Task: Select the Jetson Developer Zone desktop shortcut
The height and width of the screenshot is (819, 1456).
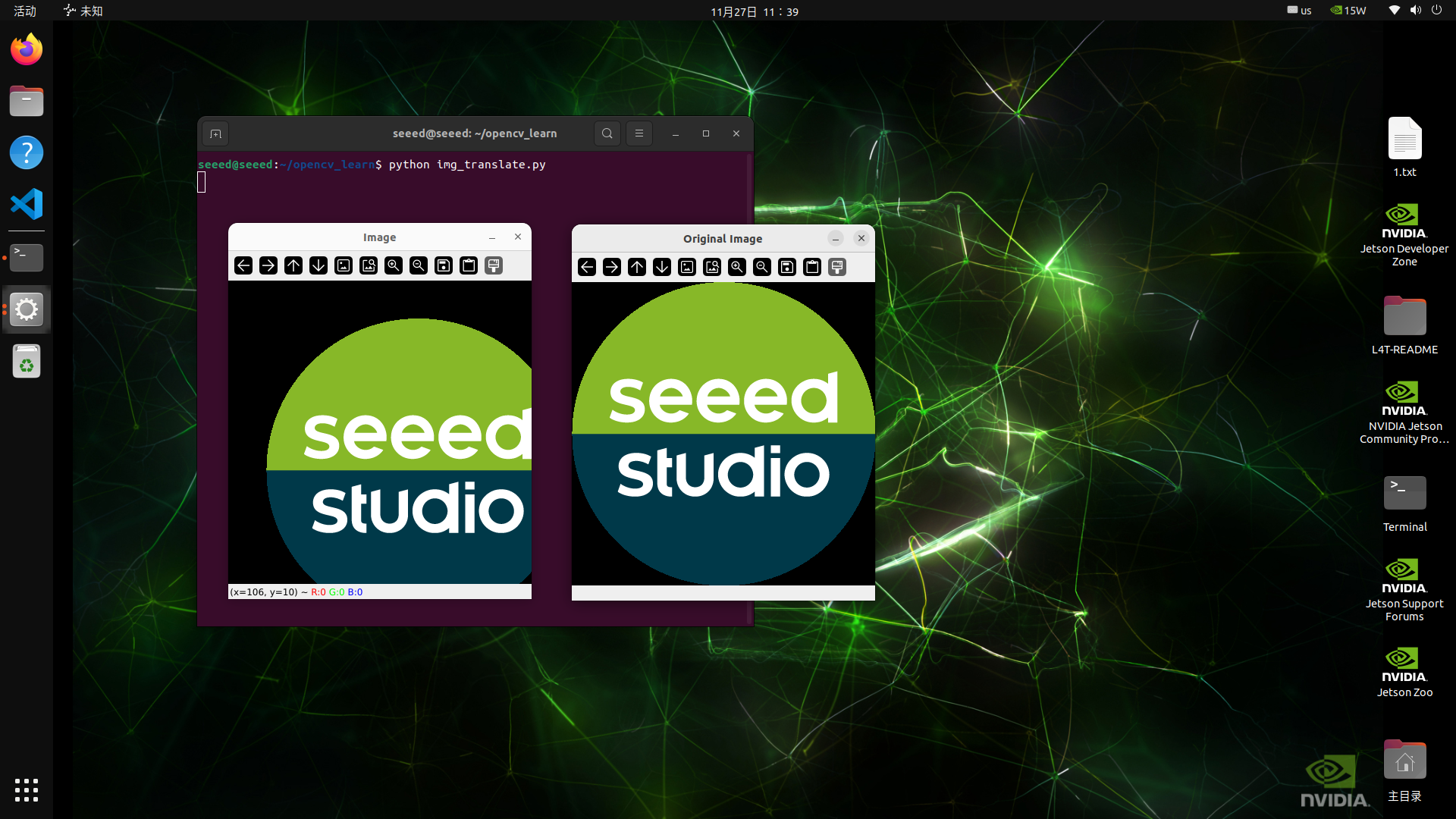Action: click(1404, 234)
